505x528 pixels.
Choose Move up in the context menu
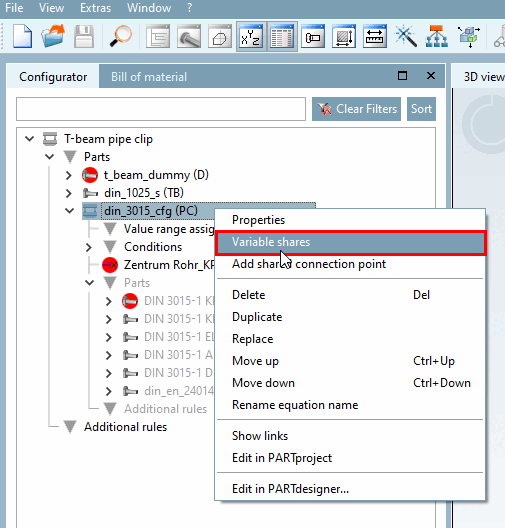pos(350,361)
